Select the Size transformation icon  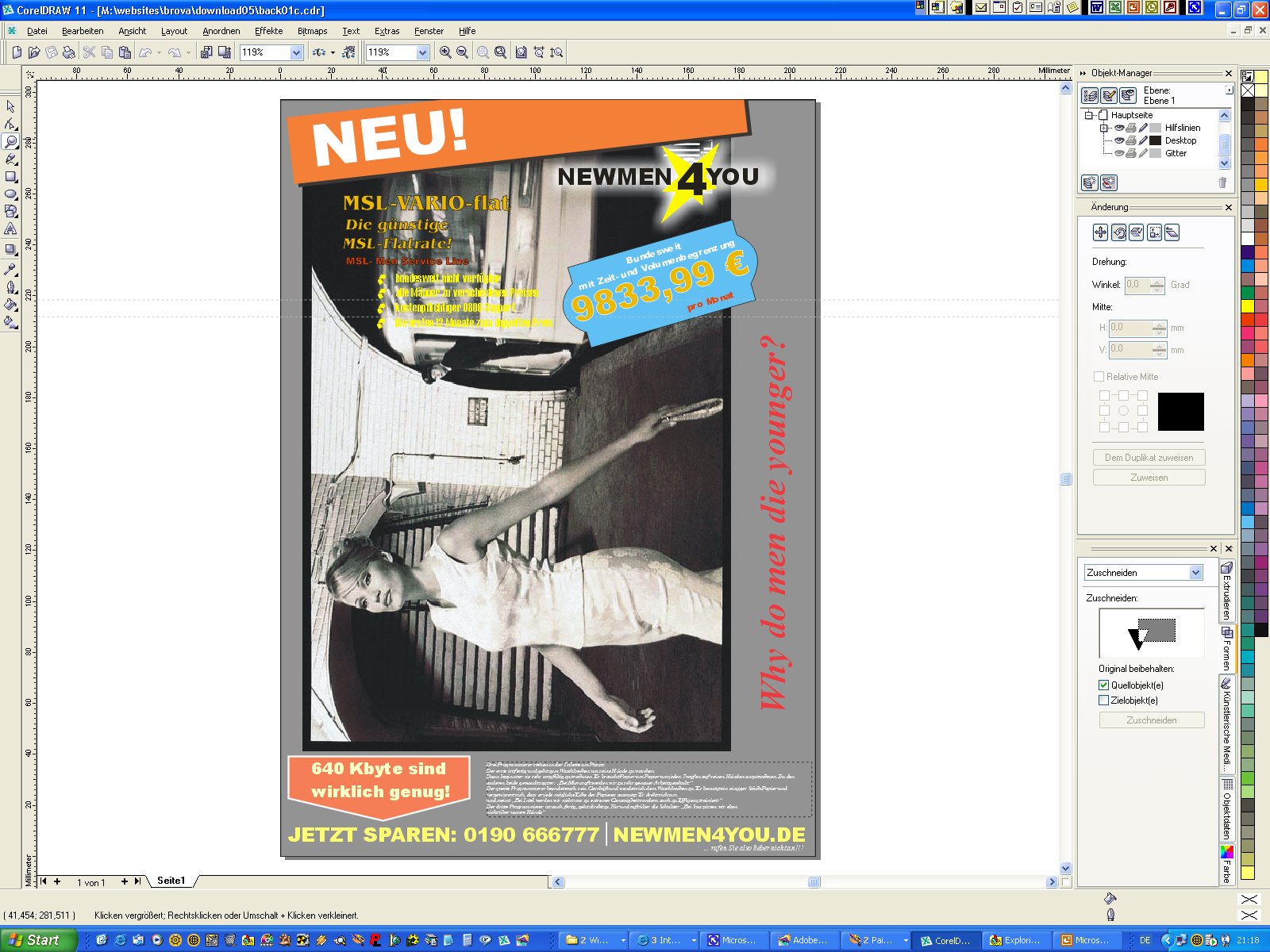pos(1154,232)
